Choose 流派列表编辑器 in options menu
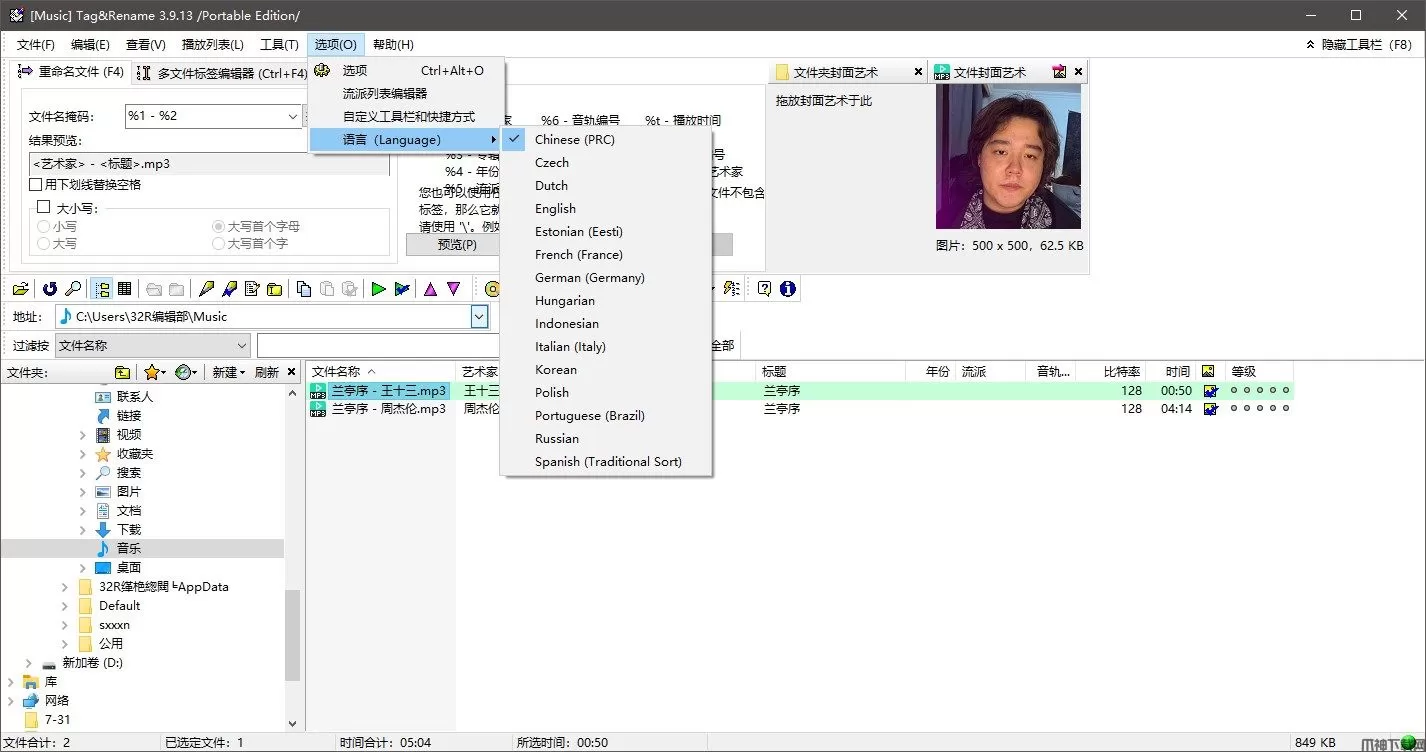1426x752 pixels. click(x=384, y=93)
